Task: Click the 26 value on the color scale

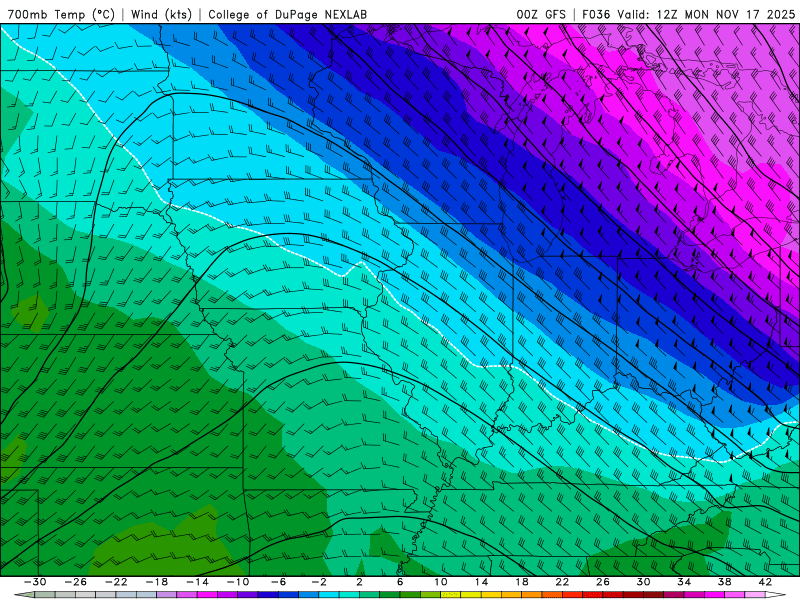Action: click(603, 582)
